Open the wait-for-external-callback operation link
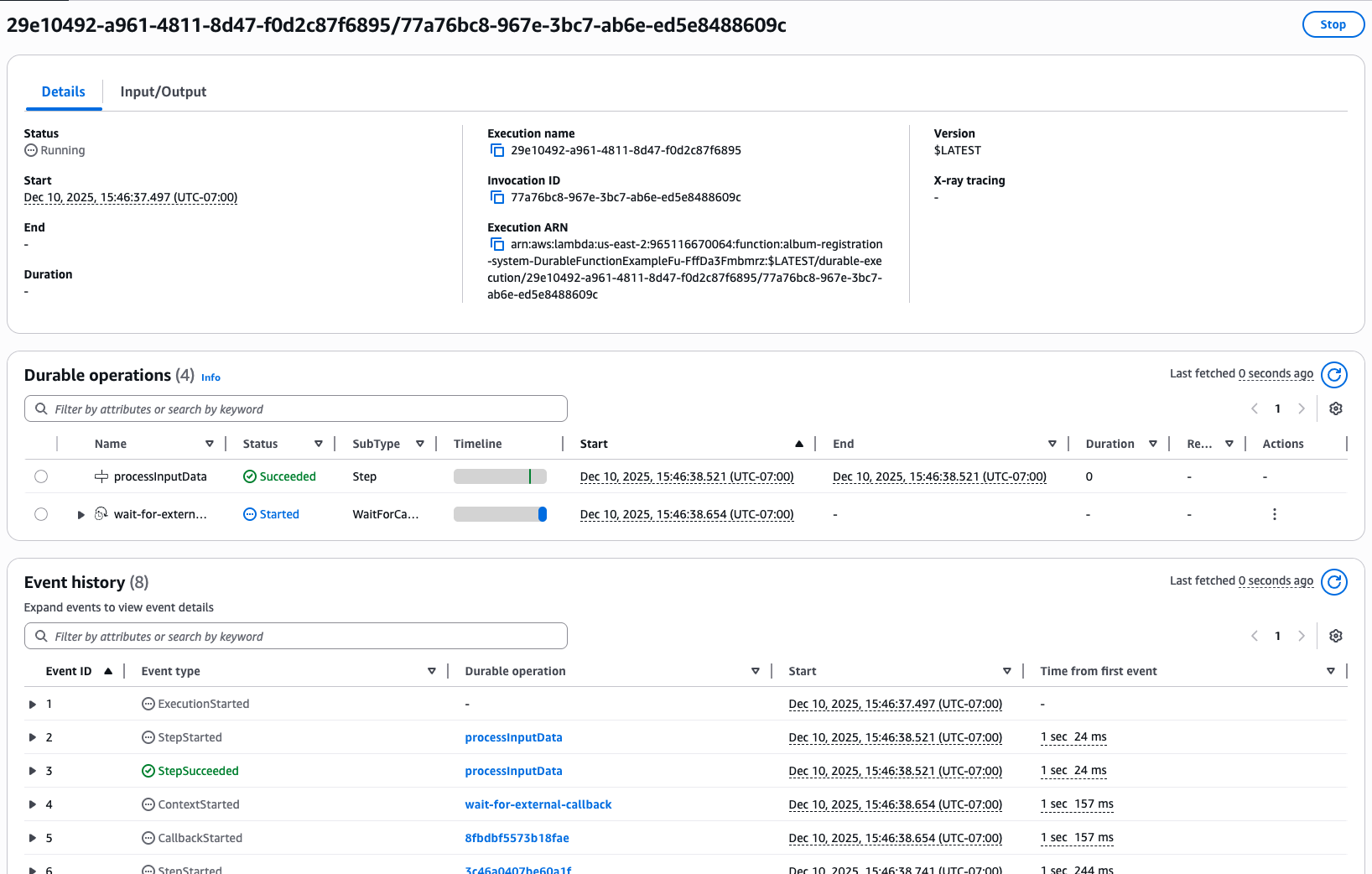 coord(538,804)
